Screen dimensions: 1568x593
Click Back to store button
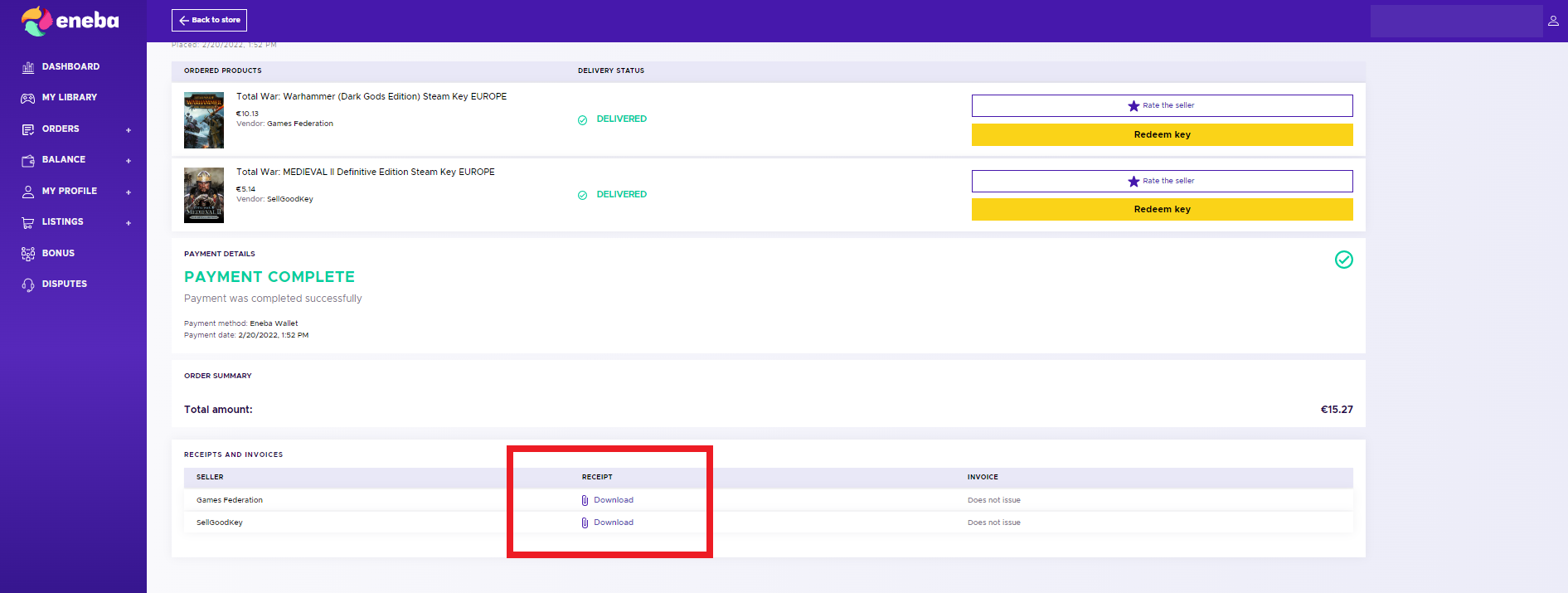point(209,20)
